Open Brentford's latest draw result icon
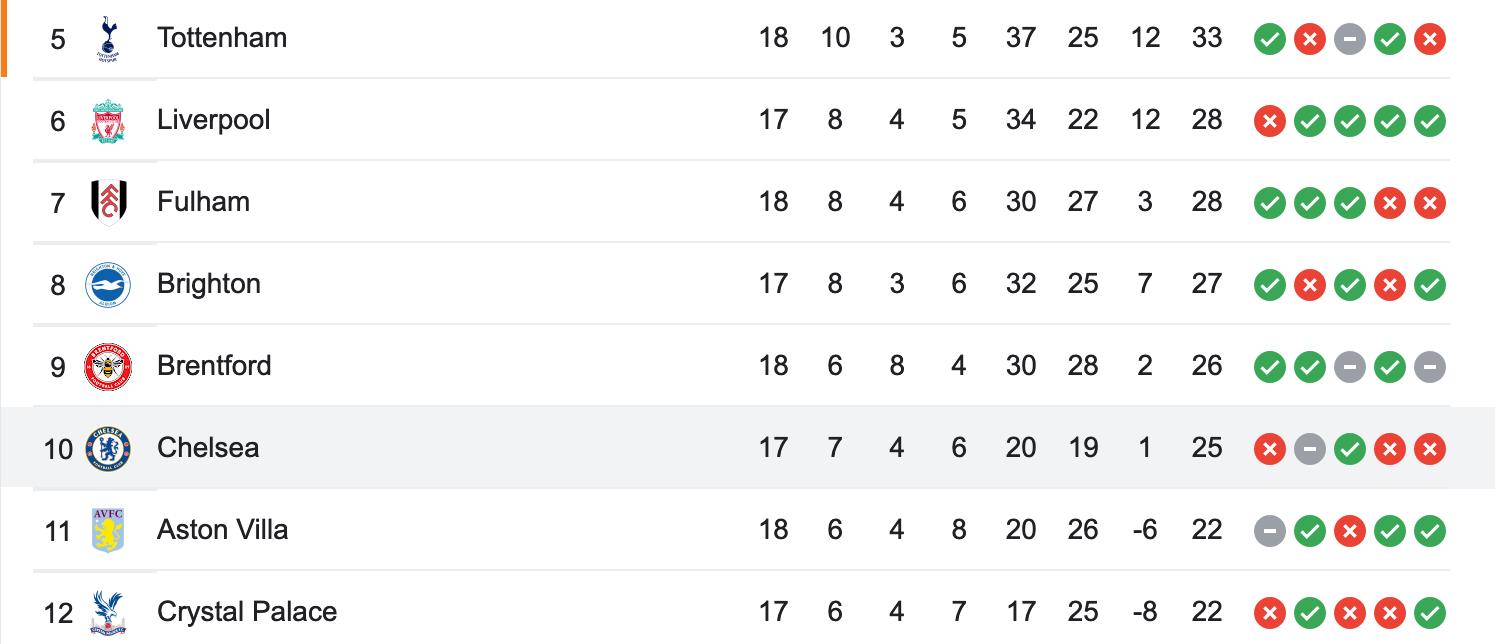1495x644 pixels. click(x=1430, y=367)
